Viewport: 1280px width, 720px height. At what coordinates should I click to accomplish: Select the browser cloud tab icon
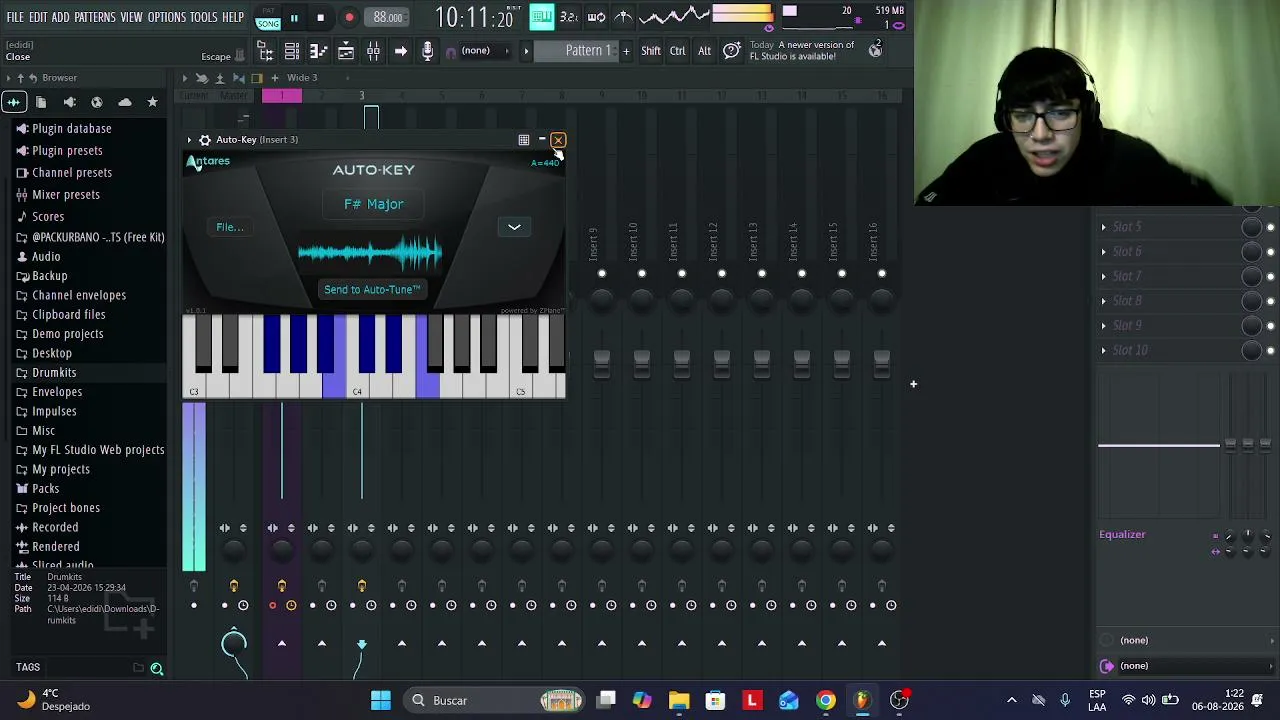tap(125, 102)
